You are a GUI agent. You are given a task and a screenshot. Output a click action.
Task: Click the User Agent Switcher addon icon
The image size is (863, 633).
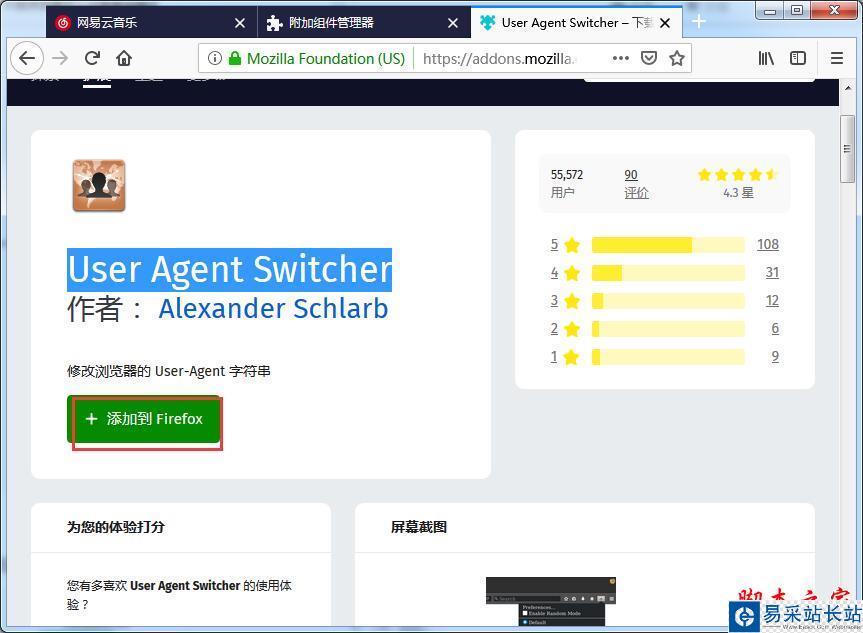99,185
